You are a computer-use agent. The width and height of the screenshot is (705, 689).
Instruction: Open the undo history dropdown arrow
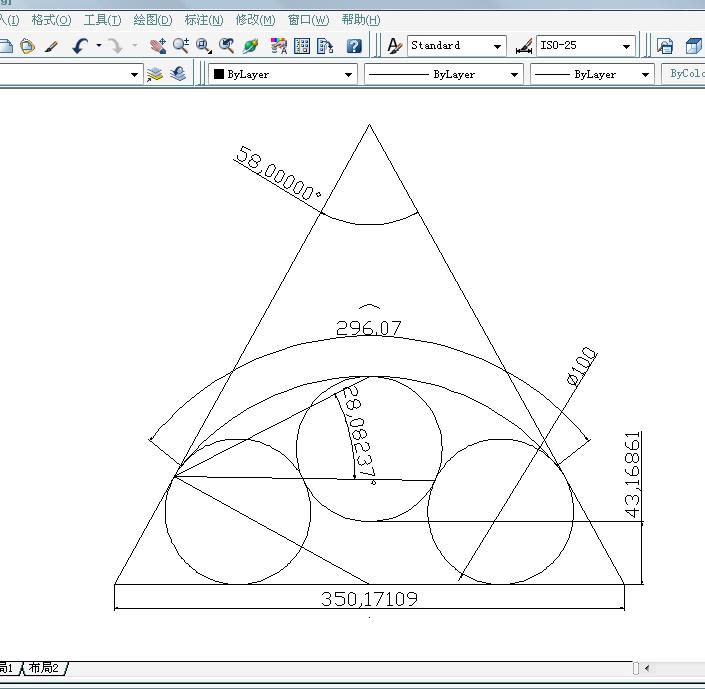tap(98, 46)
